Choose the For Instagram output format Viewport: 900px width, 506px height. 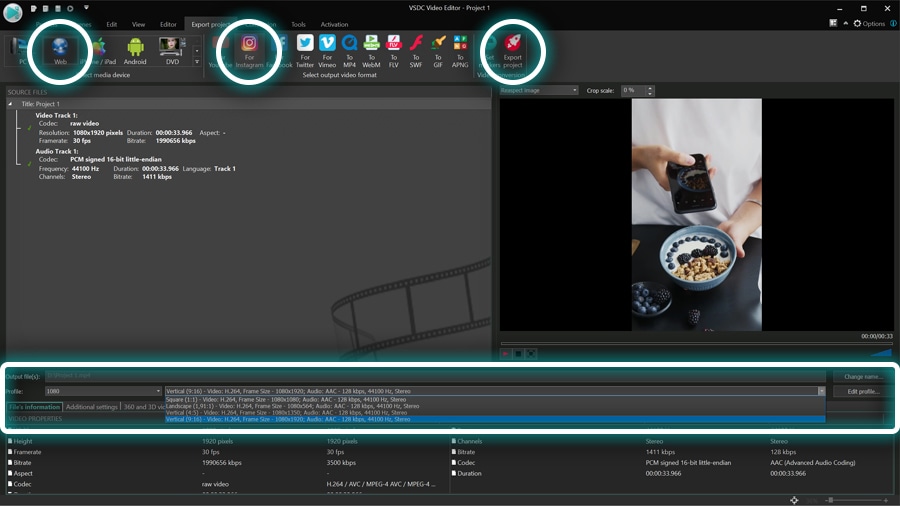(249, 52)
